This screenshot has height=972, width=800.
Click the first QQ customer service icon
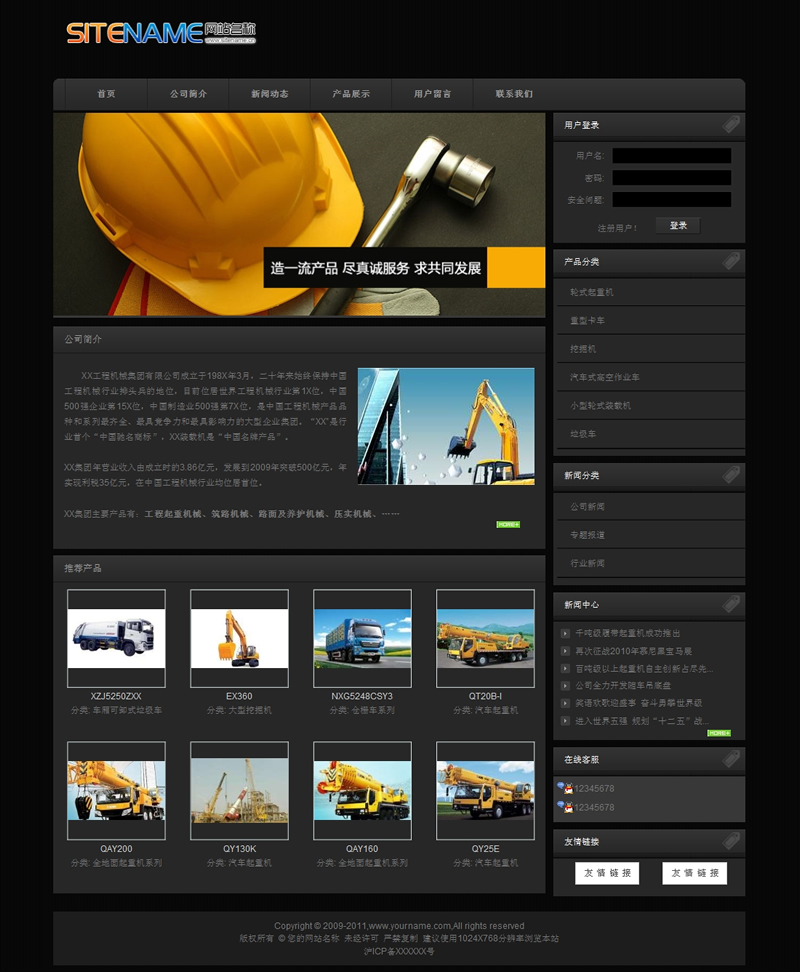point(566,788)
